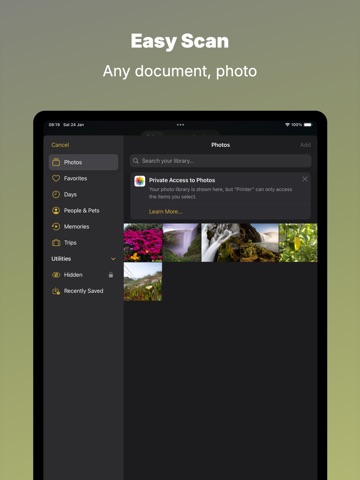Click the Utilities section header text

coord(61,259)
